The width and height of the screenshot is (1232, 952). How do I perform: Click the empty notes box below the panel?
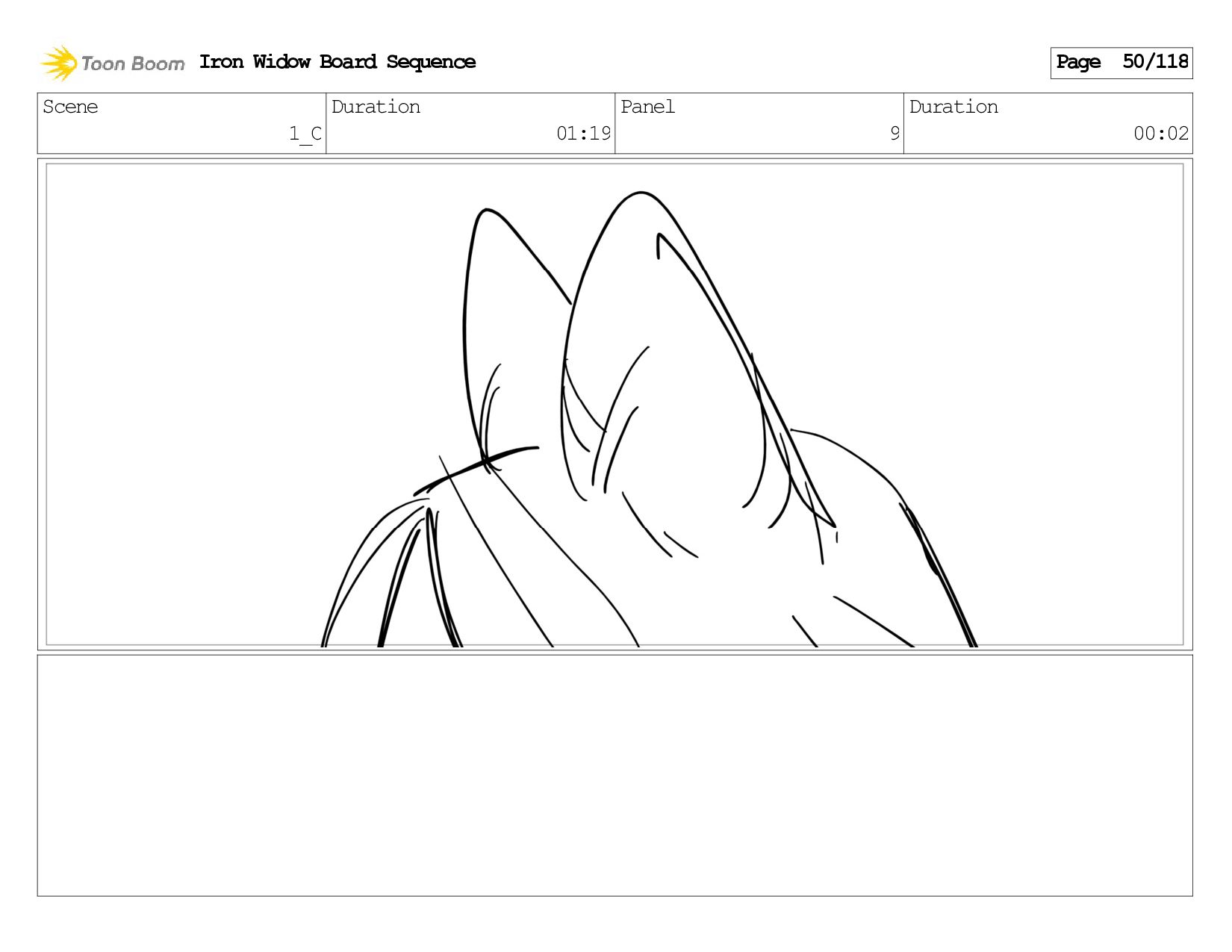click(615, 775)
